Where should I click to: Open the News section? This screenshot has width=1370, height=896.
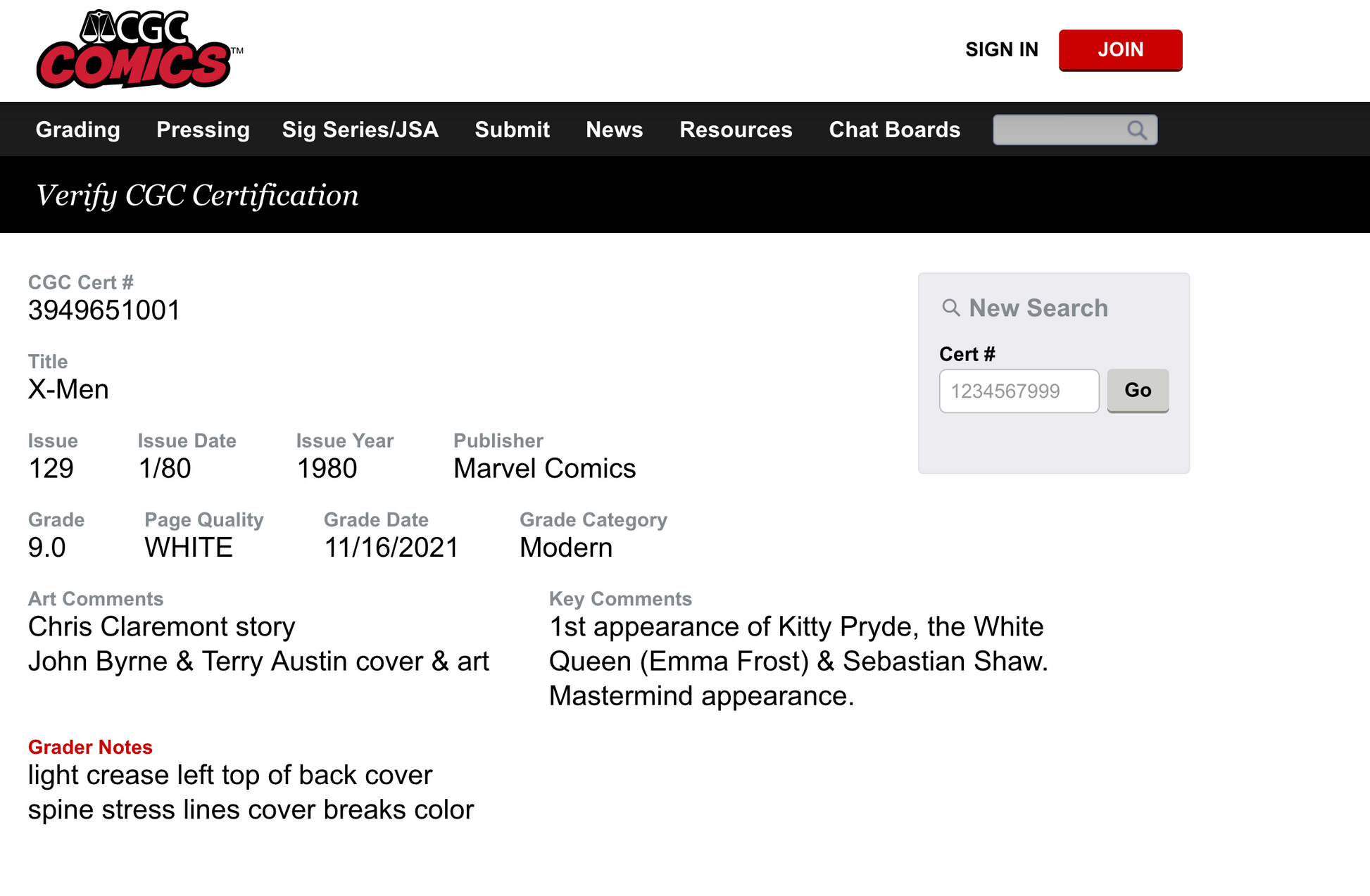[614, 130]
